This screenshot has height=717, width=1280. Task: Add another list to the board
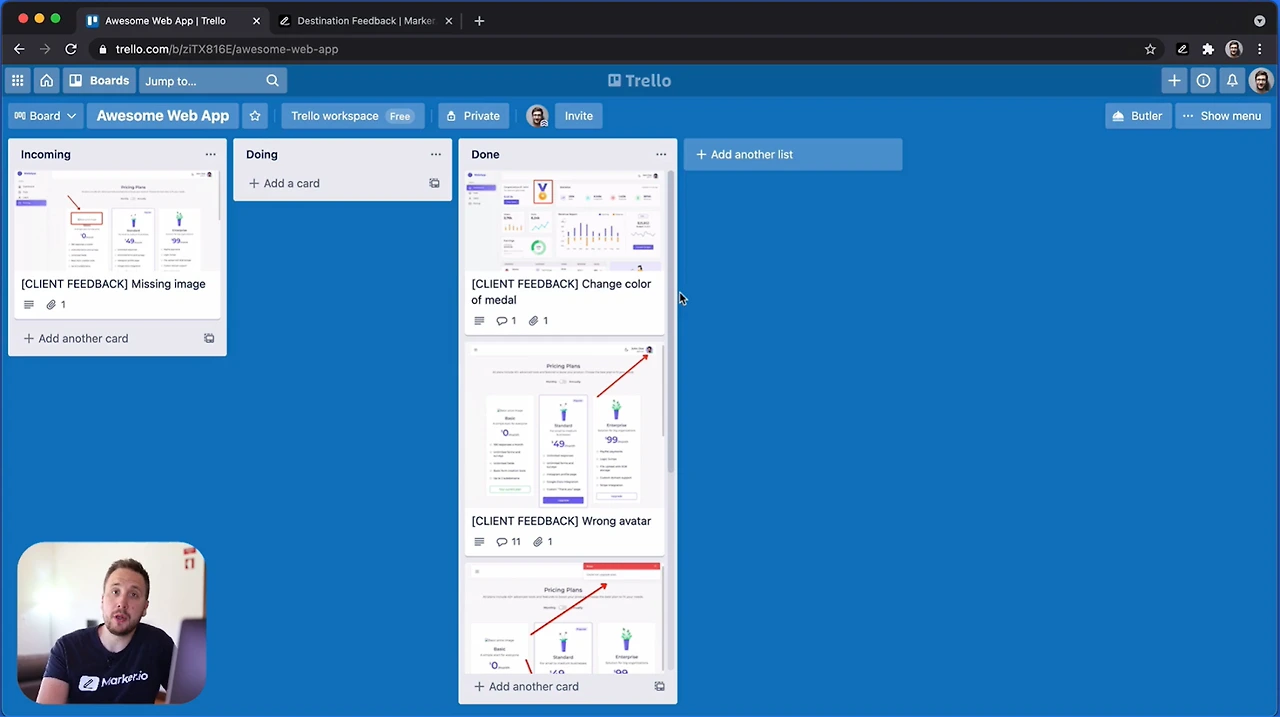tap(793, 154)
